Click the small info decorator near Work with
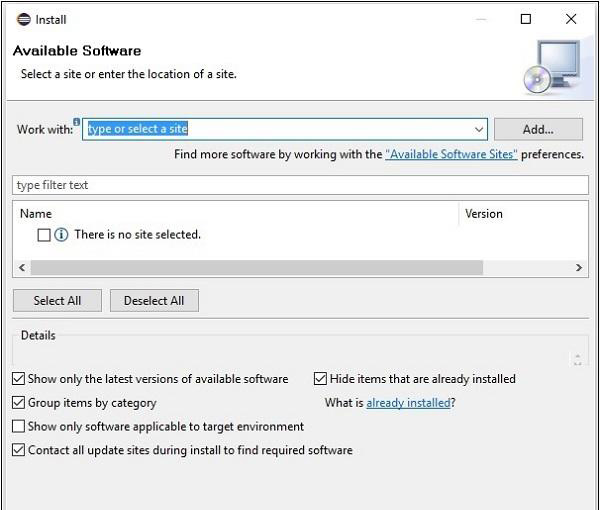 77,122
